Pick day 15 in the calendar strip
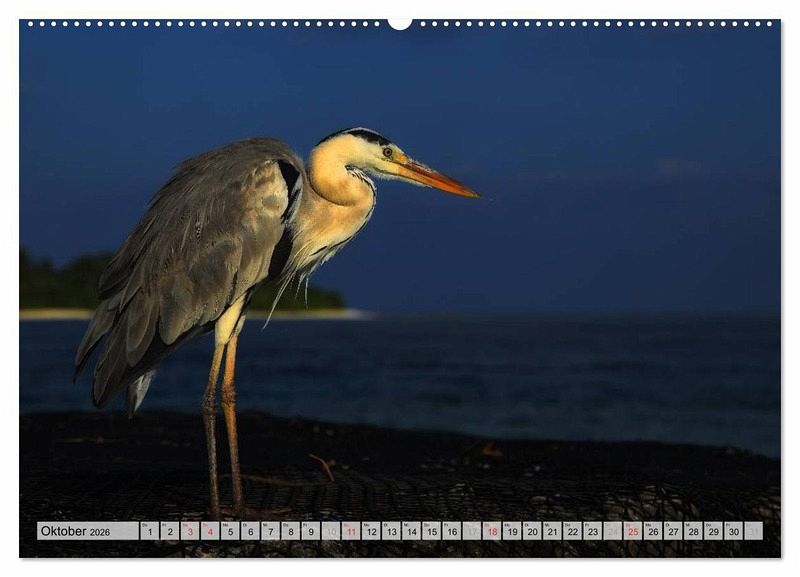 pyautogui.click(x=431, y=531)
